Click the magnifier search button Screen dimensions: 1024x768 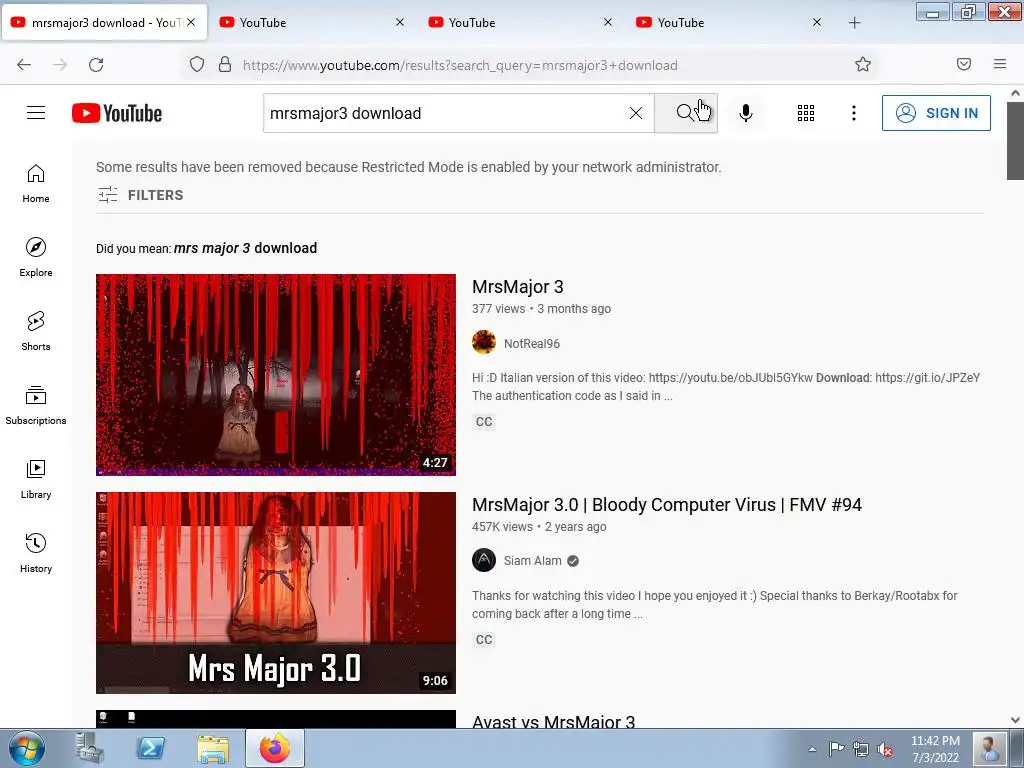[x=686, y=113]
